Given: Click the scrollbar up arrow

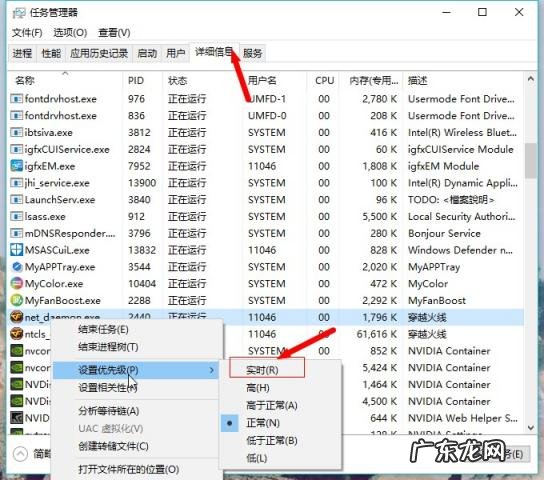Looking at the screenshot, I should pyautogui.click(x=530, y=79).
